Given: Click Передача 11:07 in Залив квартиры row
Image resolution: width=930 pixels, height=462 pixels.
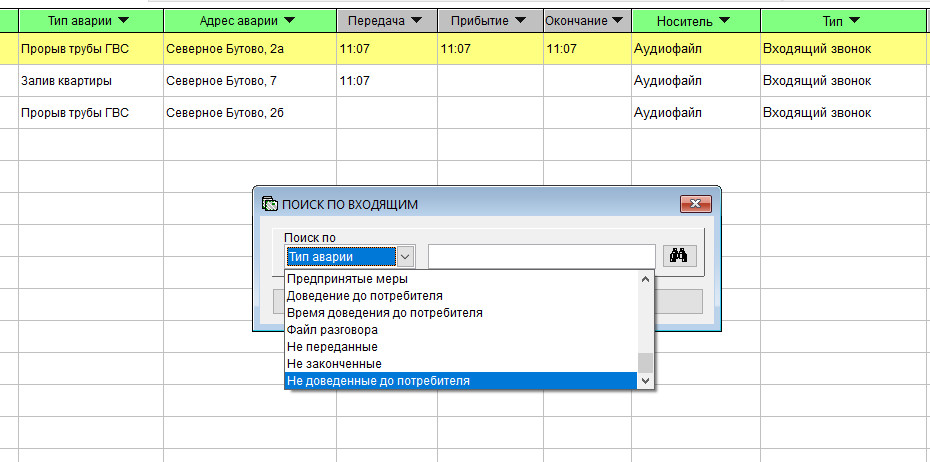Looking at the screenshot, I should pyautogui.click(x=355, y=81).
